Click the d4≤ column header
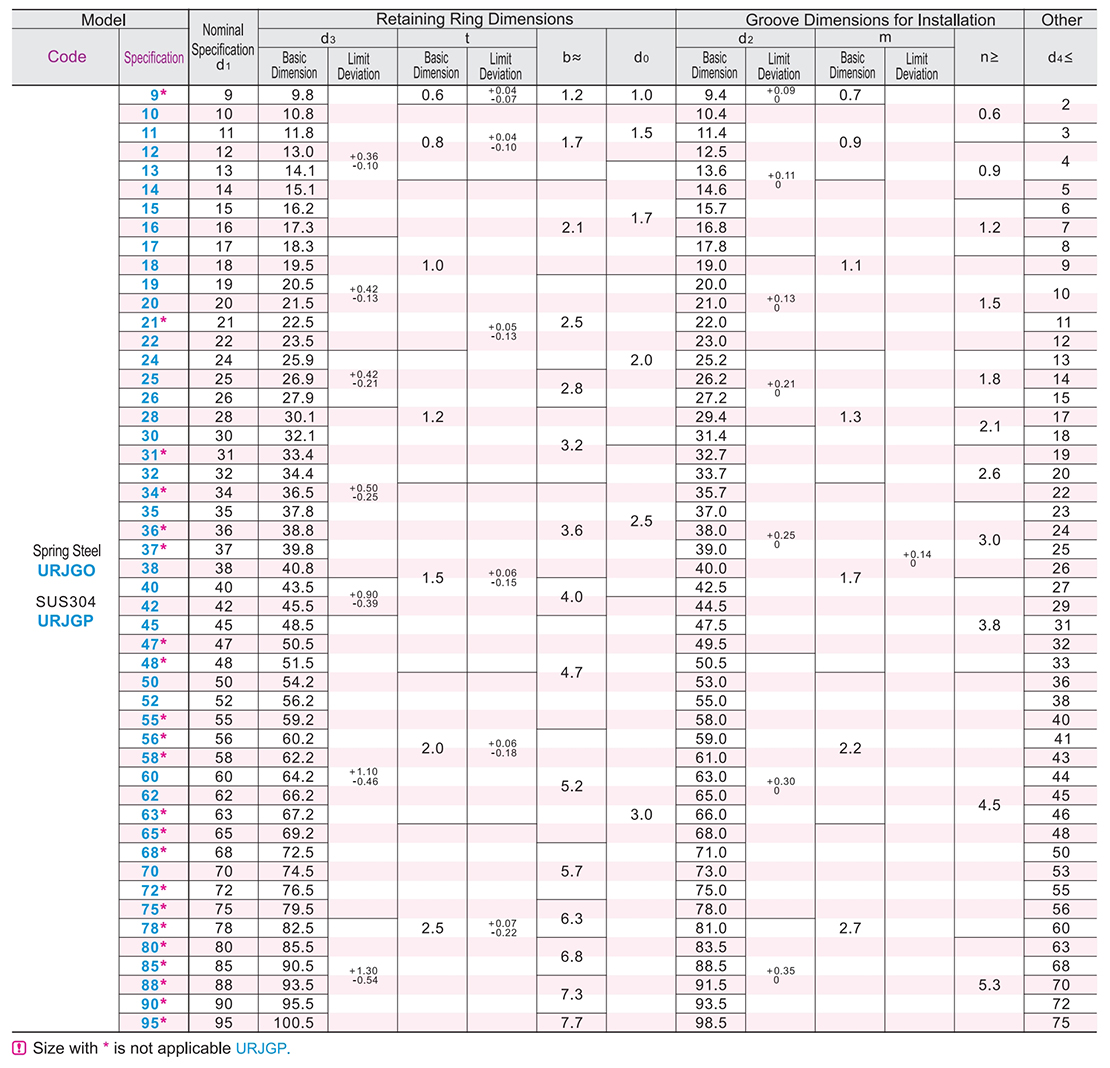Screen dimensions: 1110x1068 coord(1060,57)
